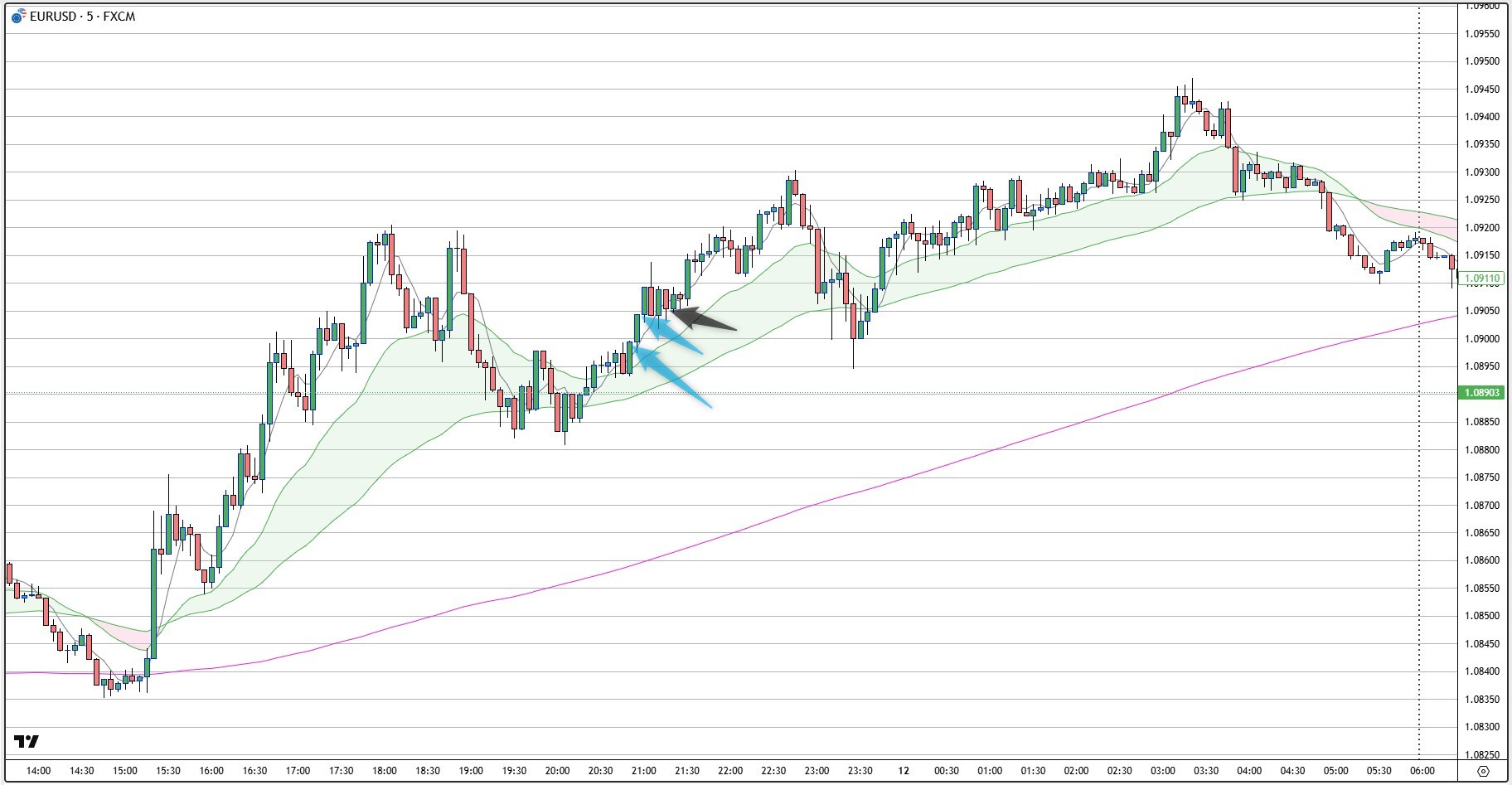Click the 1.08800 price axis label
This screenshot has width=1512, height=785.
pyautogui.click(x=1482, y=450)
